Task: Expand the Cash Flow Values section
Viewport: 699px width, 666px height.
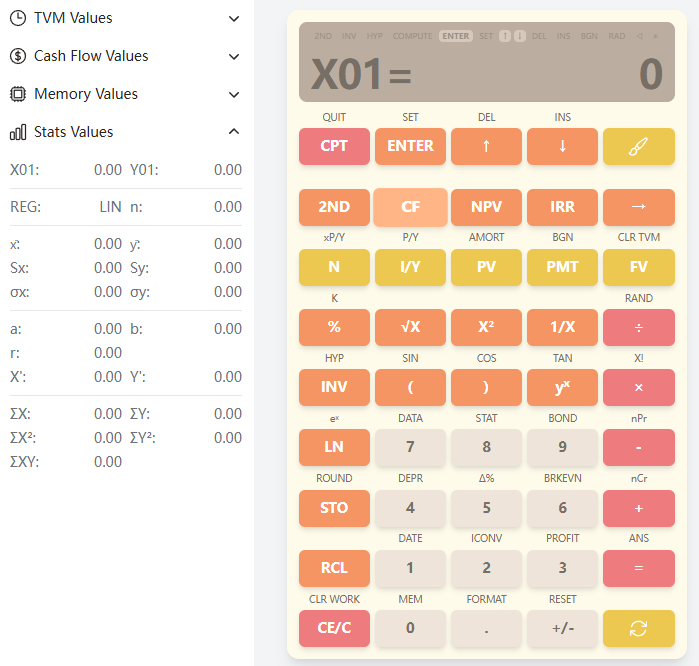Action: 125,56
